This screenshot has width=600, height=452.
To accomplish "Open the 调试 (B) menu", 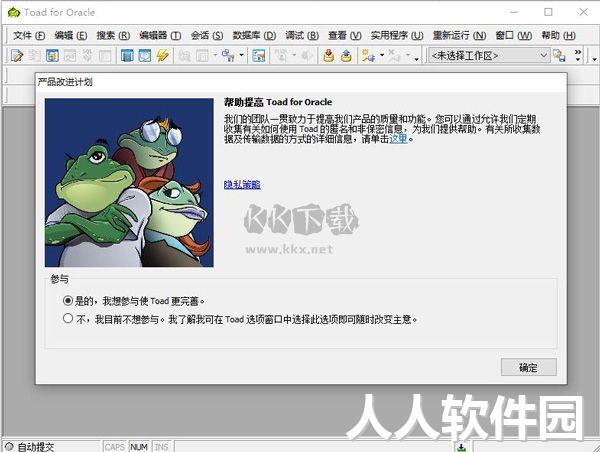I will pos(302,36).
